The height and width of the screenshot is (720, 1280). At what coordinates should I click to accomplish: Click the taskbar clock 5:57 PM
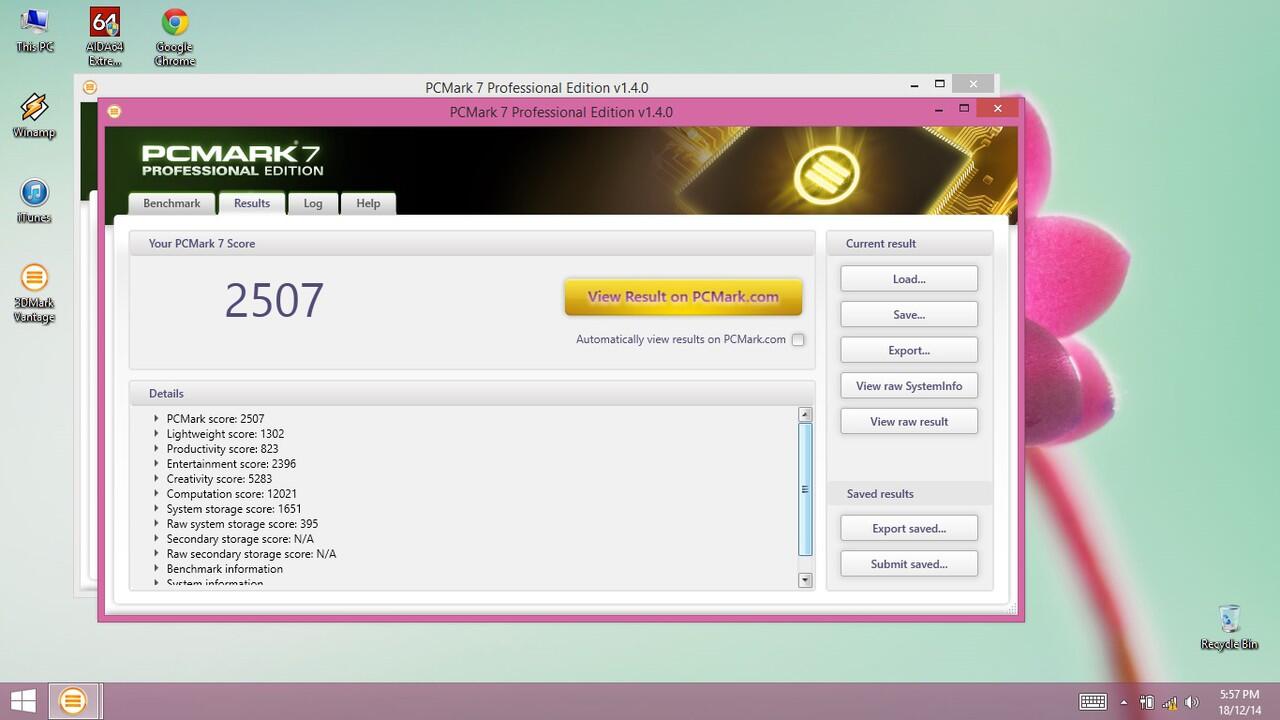[1239, 694]
